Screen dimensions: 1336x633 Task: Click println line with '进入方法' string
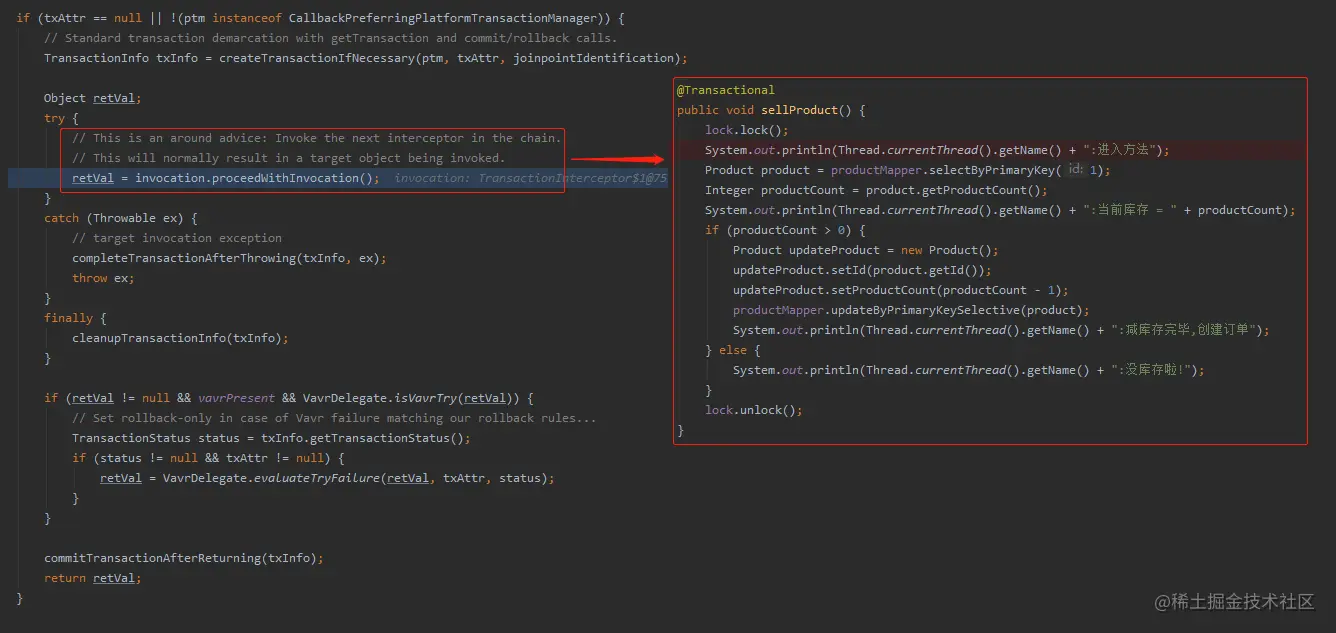[x=937, y=150]
